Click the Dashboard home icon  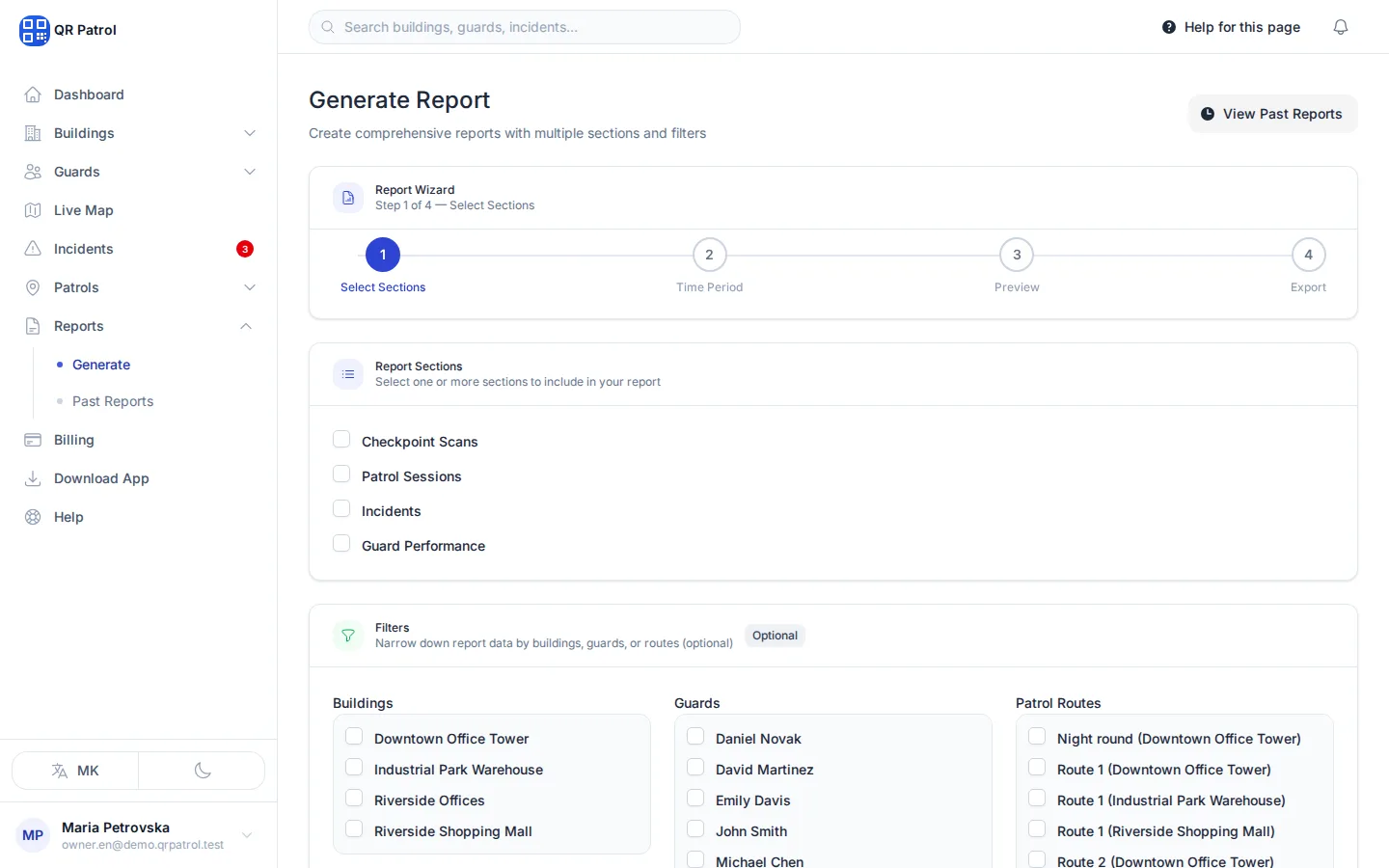click(33, 95)
